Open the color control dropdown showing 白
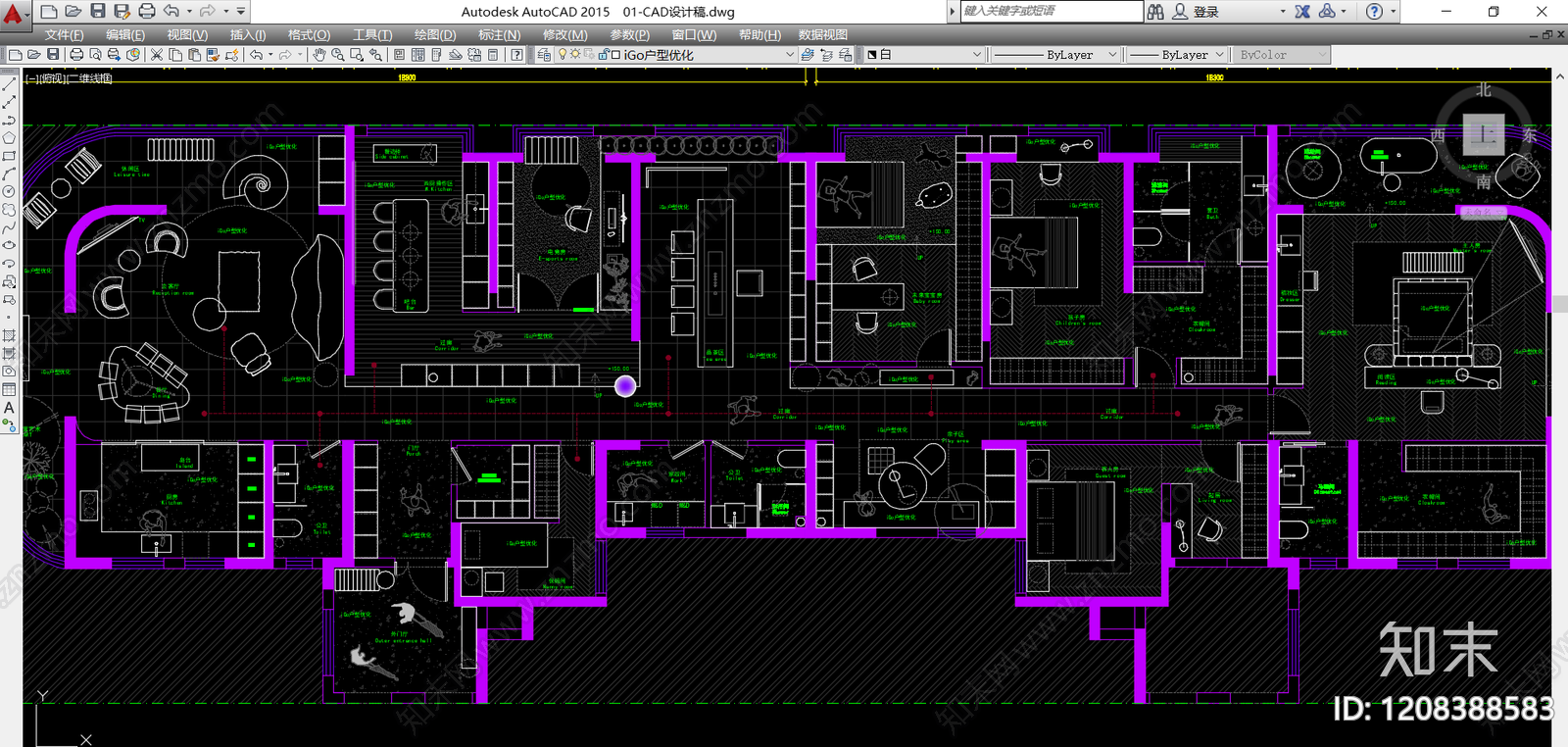Viewport: 1568px width, 747px height. pos(923,55)
